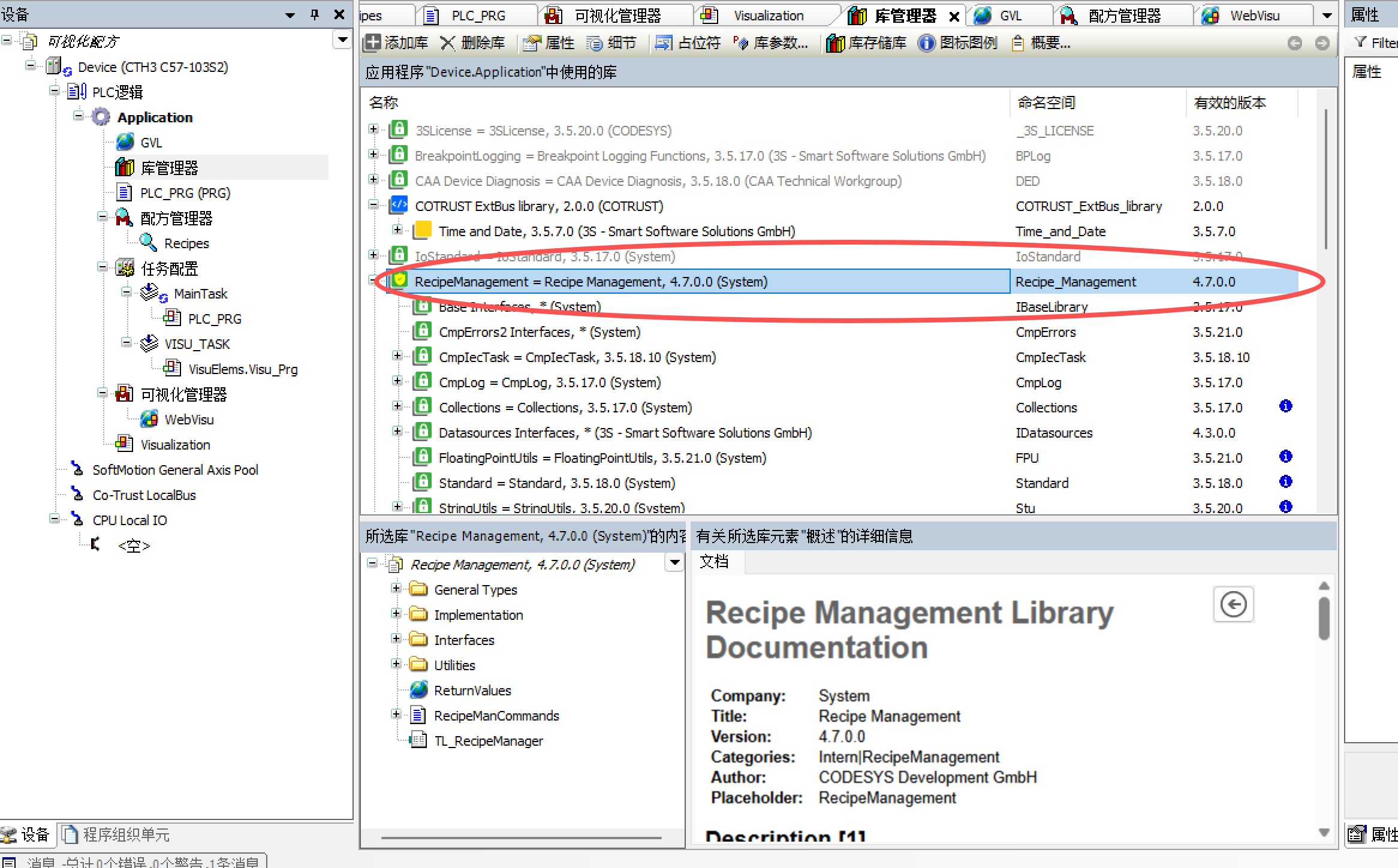The width and height of the screenshot is (1398, 868).
Task: Click the Co-Trust LocalBus icon
Action: click(77, 494)
